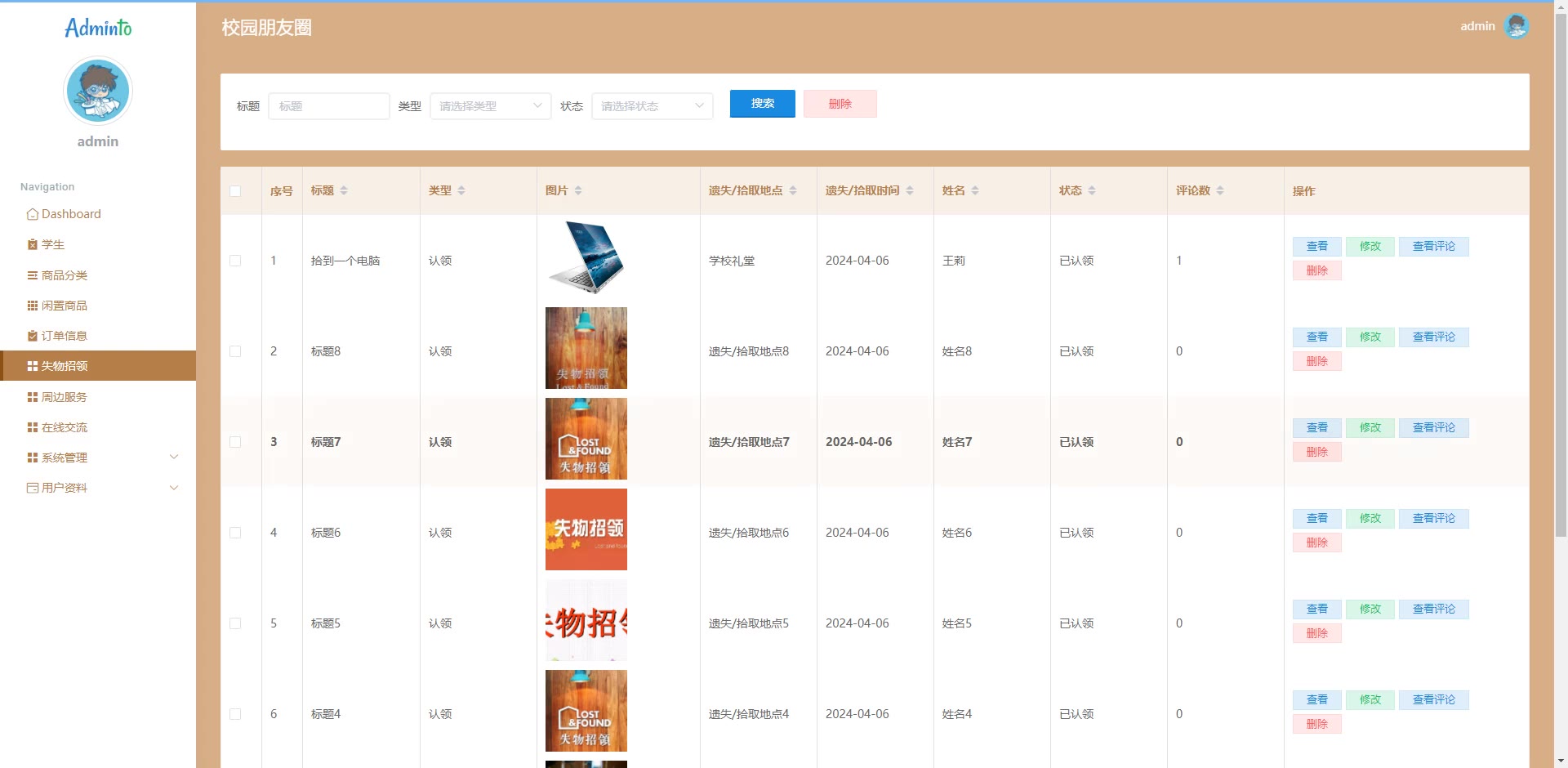Click the 闲置商品 grid icon

[x=33, y=306]
